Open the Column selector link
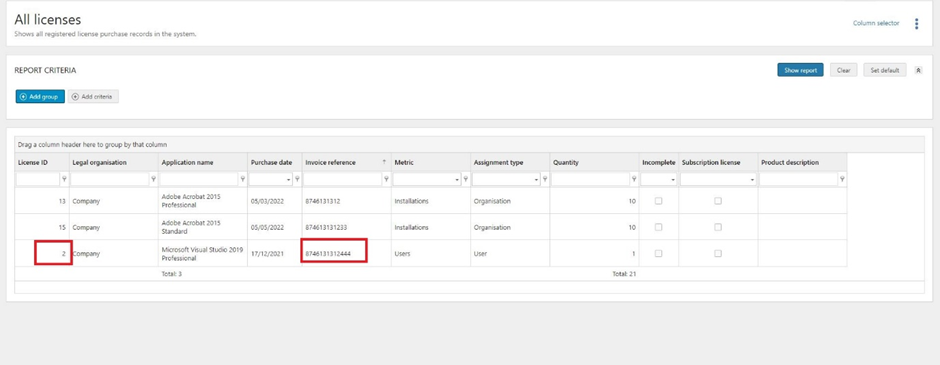Viewport: 940px width, 365px height. tap(876, 23)
